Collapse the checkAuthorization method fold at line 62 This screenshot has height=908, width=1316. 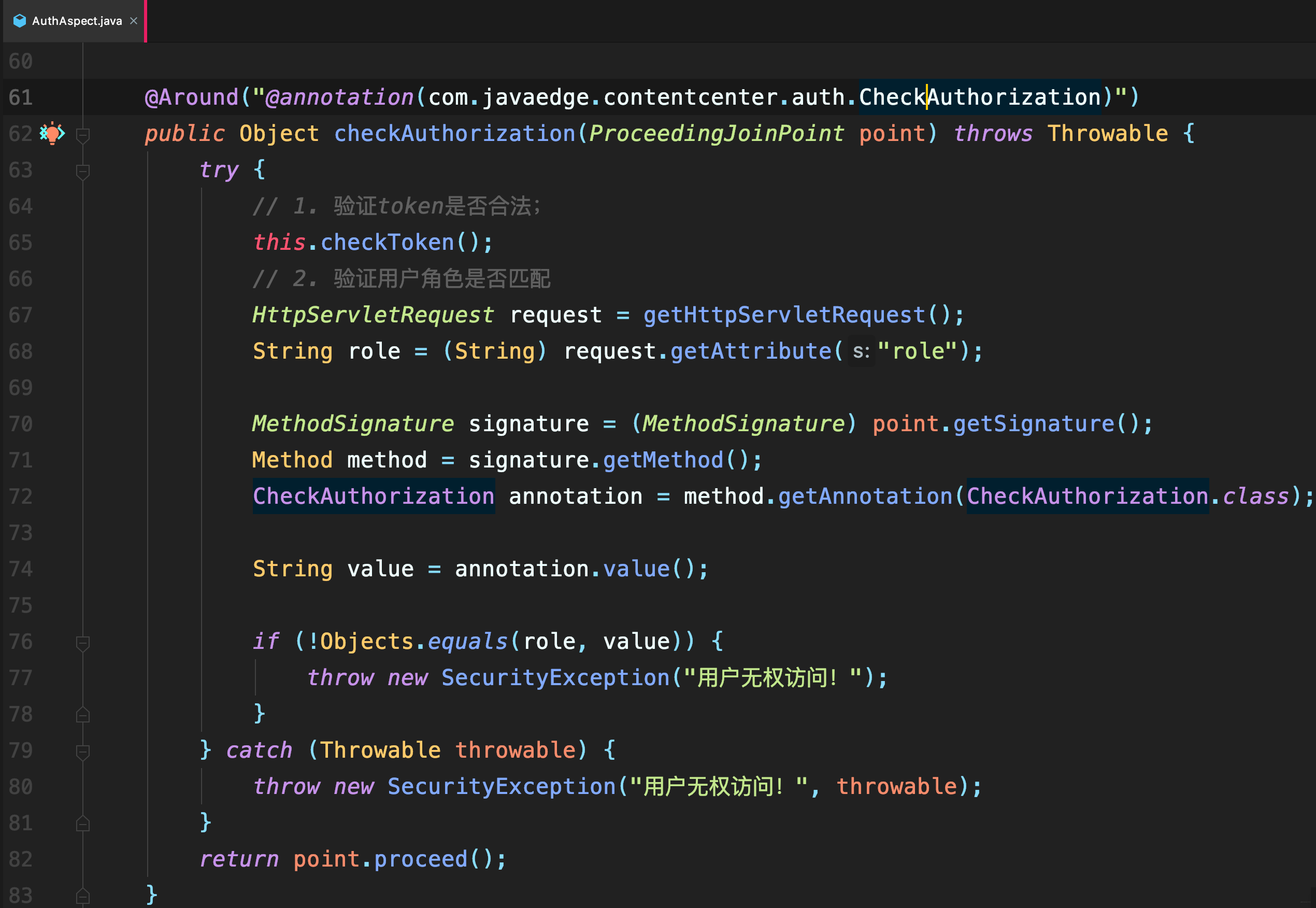coord(82,135)
